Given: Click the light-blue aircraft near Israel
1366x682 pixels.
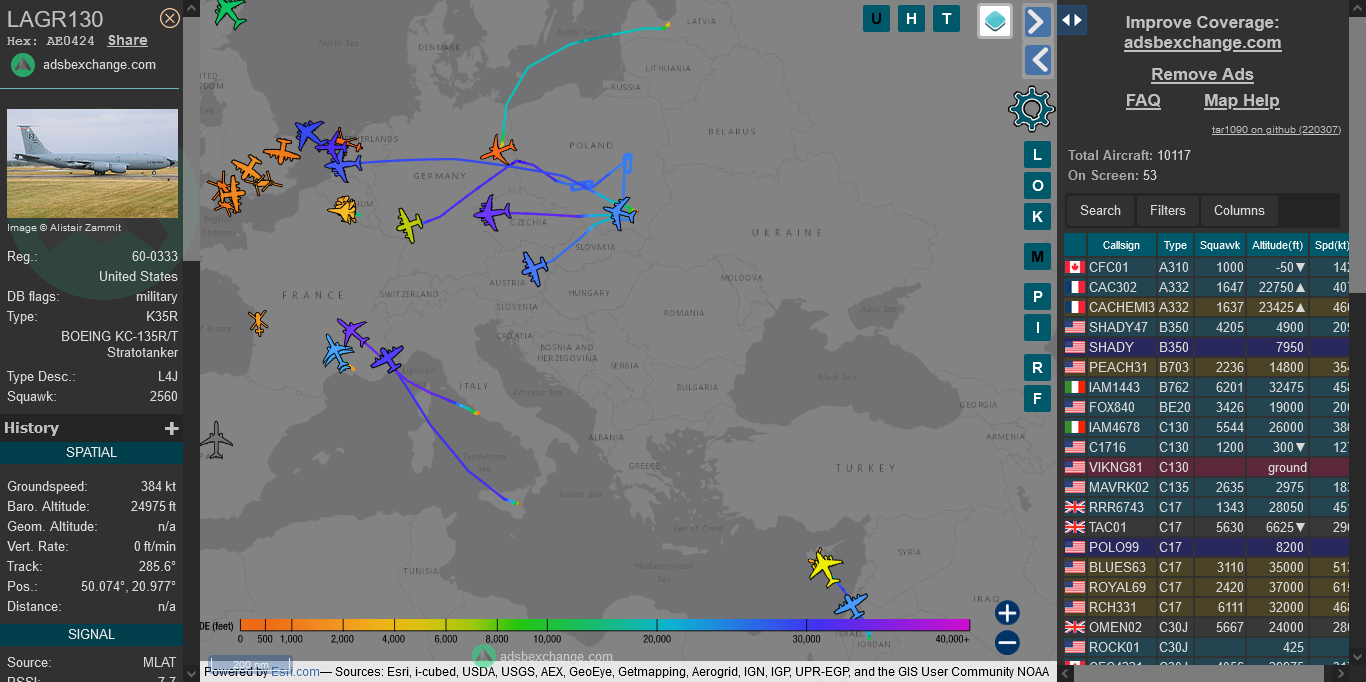Looking at the screenshot, I should 851,605.
